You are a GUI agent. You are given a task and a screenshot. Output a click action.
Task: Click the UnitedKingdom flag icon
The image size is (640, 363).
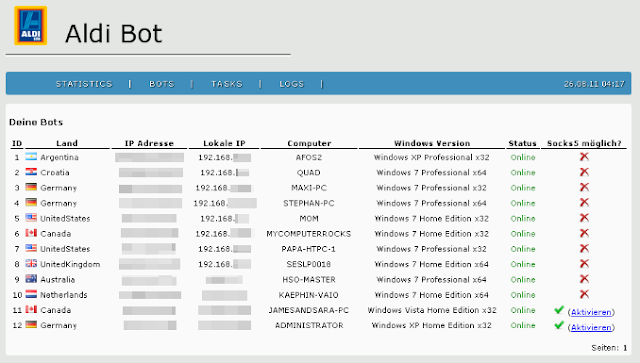coord(31,263)
